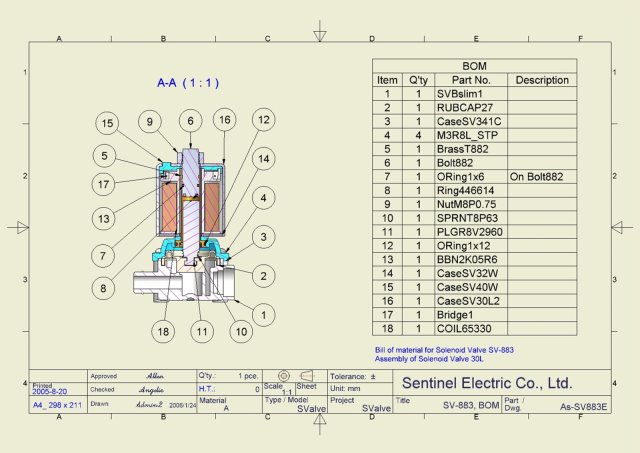
Task: Select COIL65330 in the BOM table
Action: point(466,328)
